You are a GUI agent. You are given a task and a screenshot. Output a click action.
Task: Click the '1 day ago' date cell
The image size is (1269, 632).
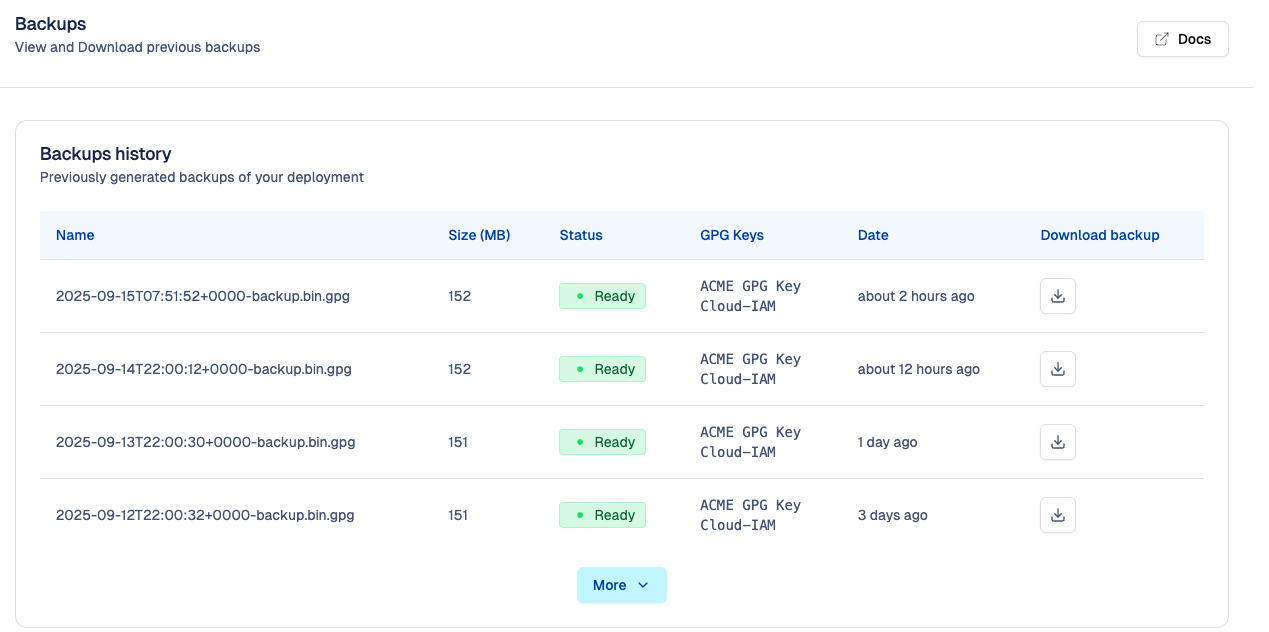click(887, 442)
